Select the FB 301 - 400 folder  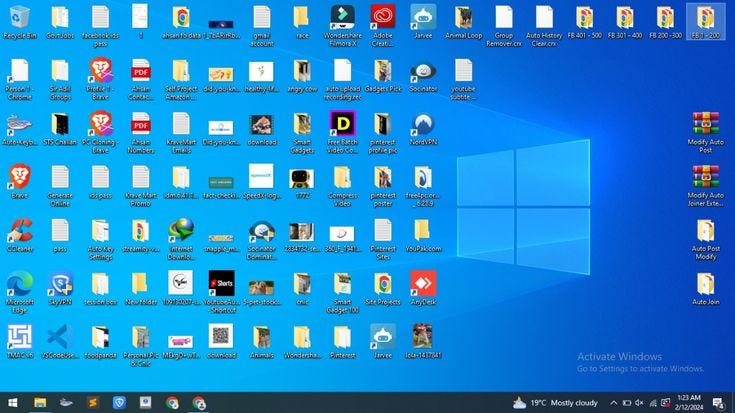click(625, 22)
